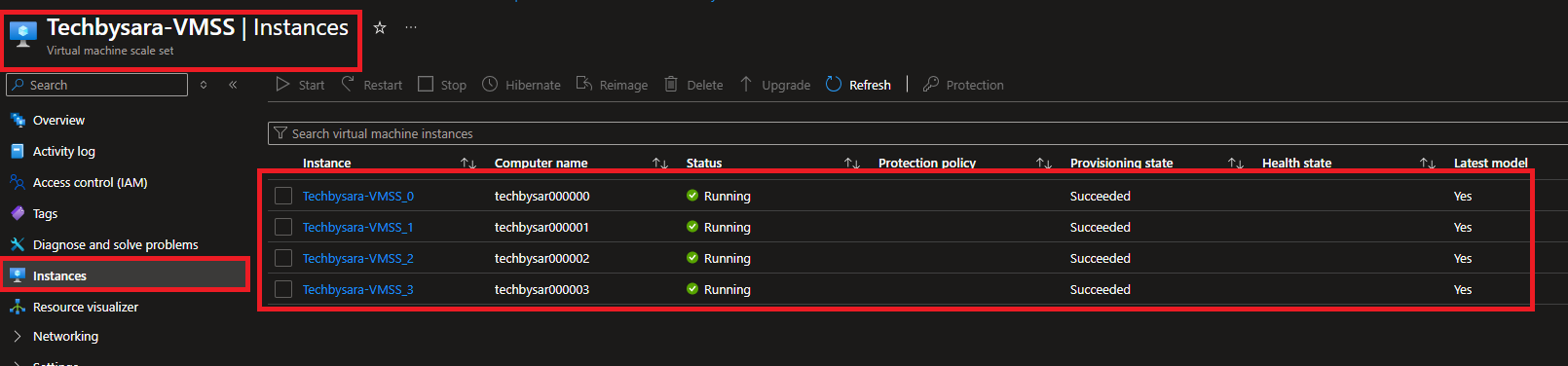Click Succeeded in the Techbysara-VMSS_3 row
Screen dimensions: 1568x366
(1101, 289)
